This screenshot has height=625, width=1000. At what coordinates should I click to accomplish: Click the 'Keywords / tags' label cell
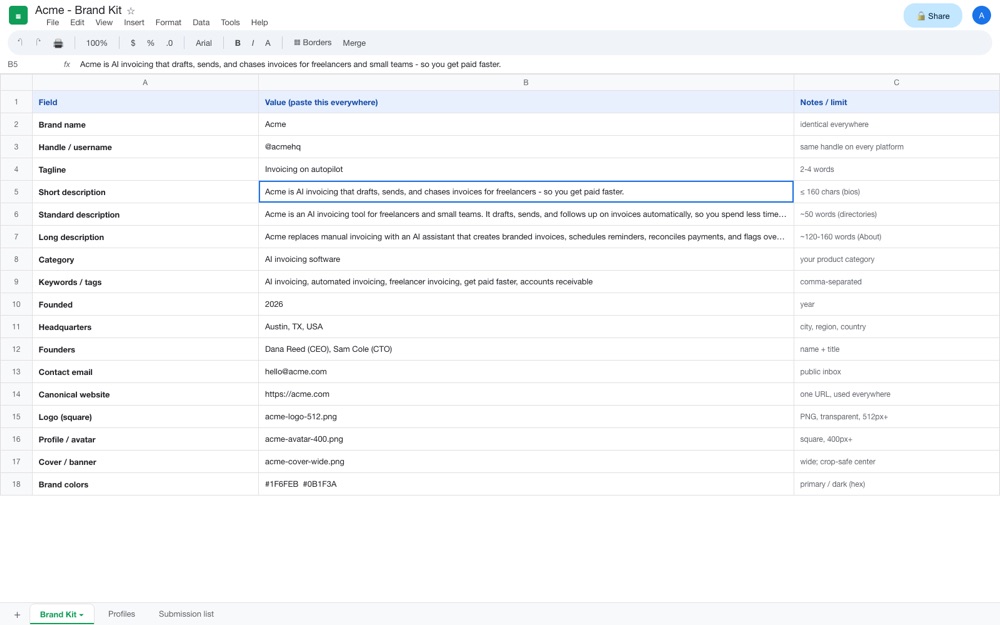click(145, 282)
